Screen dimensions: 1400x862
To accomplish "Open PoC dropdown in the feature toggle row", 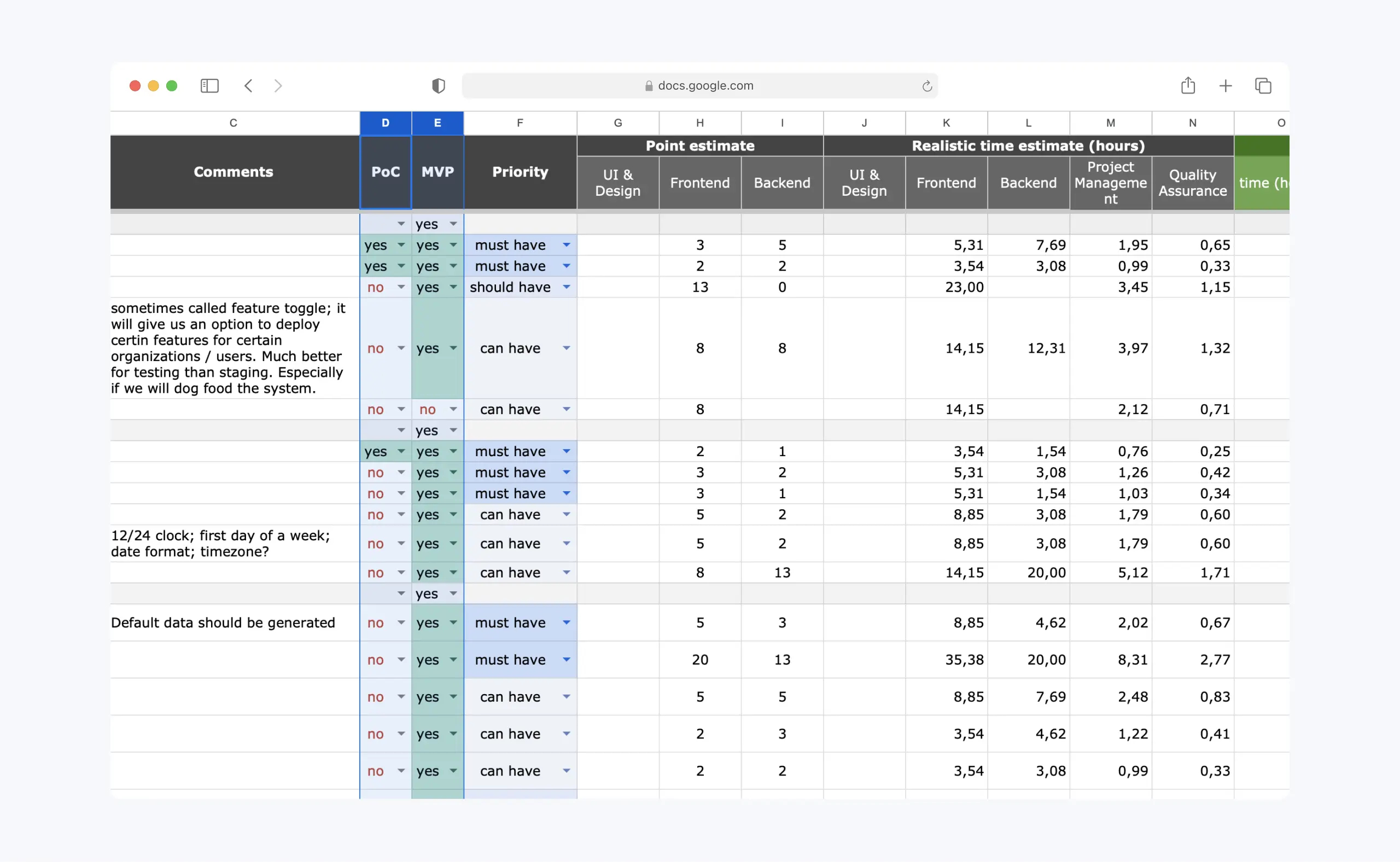I will tap(401, 348).
